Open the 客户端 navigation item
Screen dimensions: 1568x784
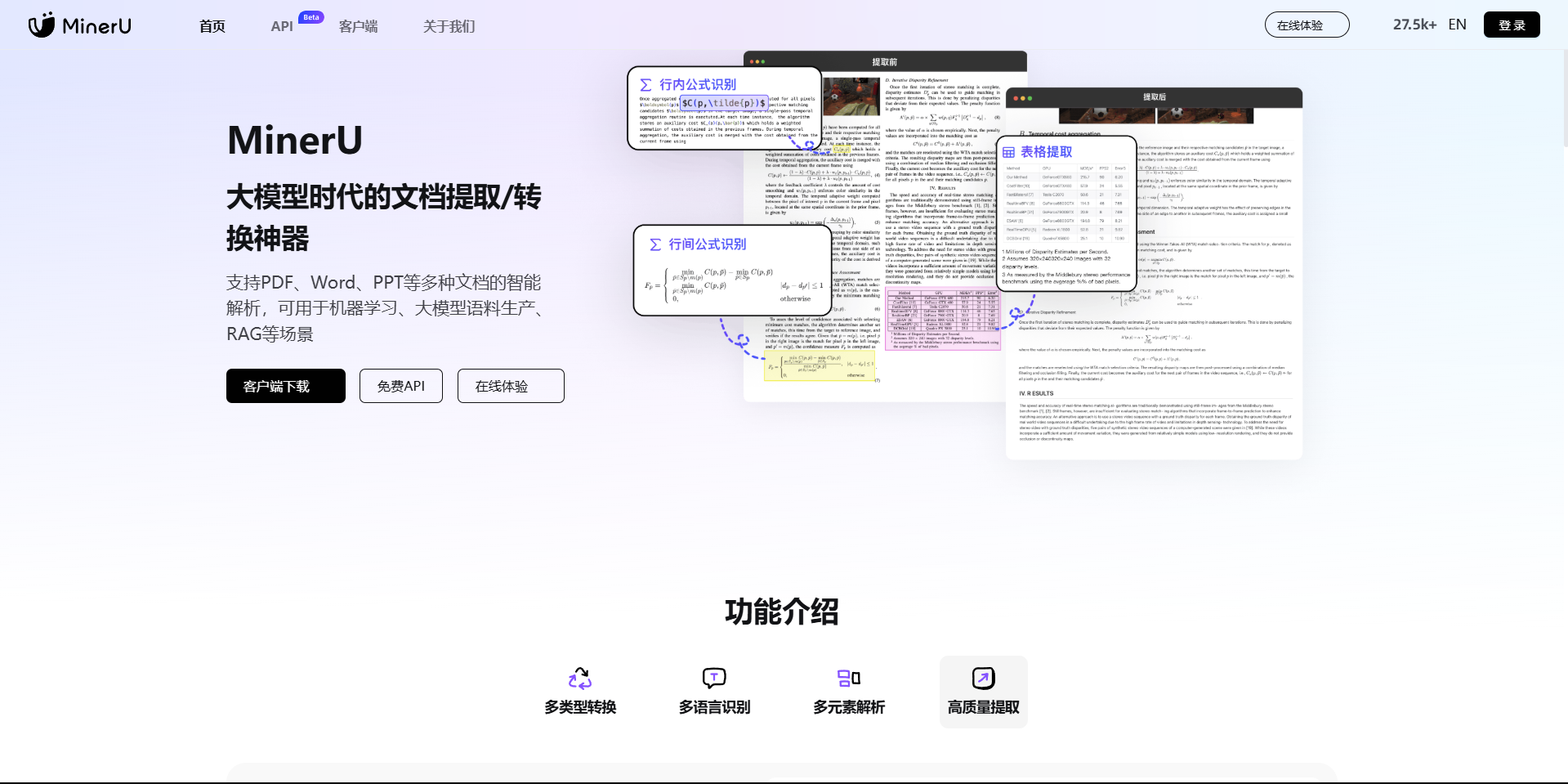[x=358, y=26]
